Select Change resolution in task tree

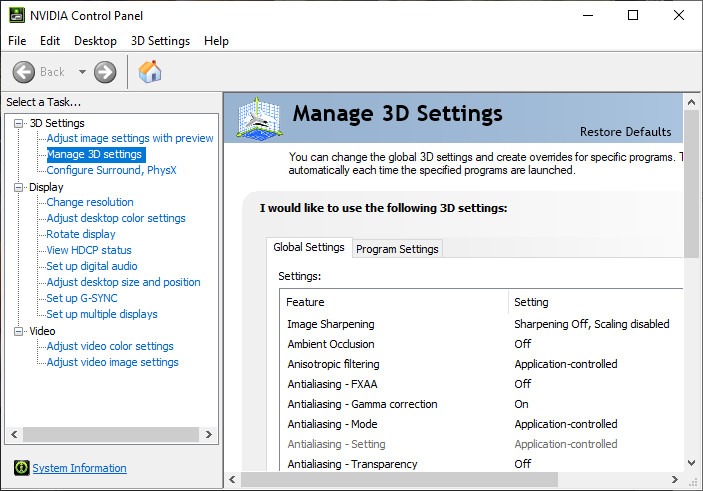(90, 202)
